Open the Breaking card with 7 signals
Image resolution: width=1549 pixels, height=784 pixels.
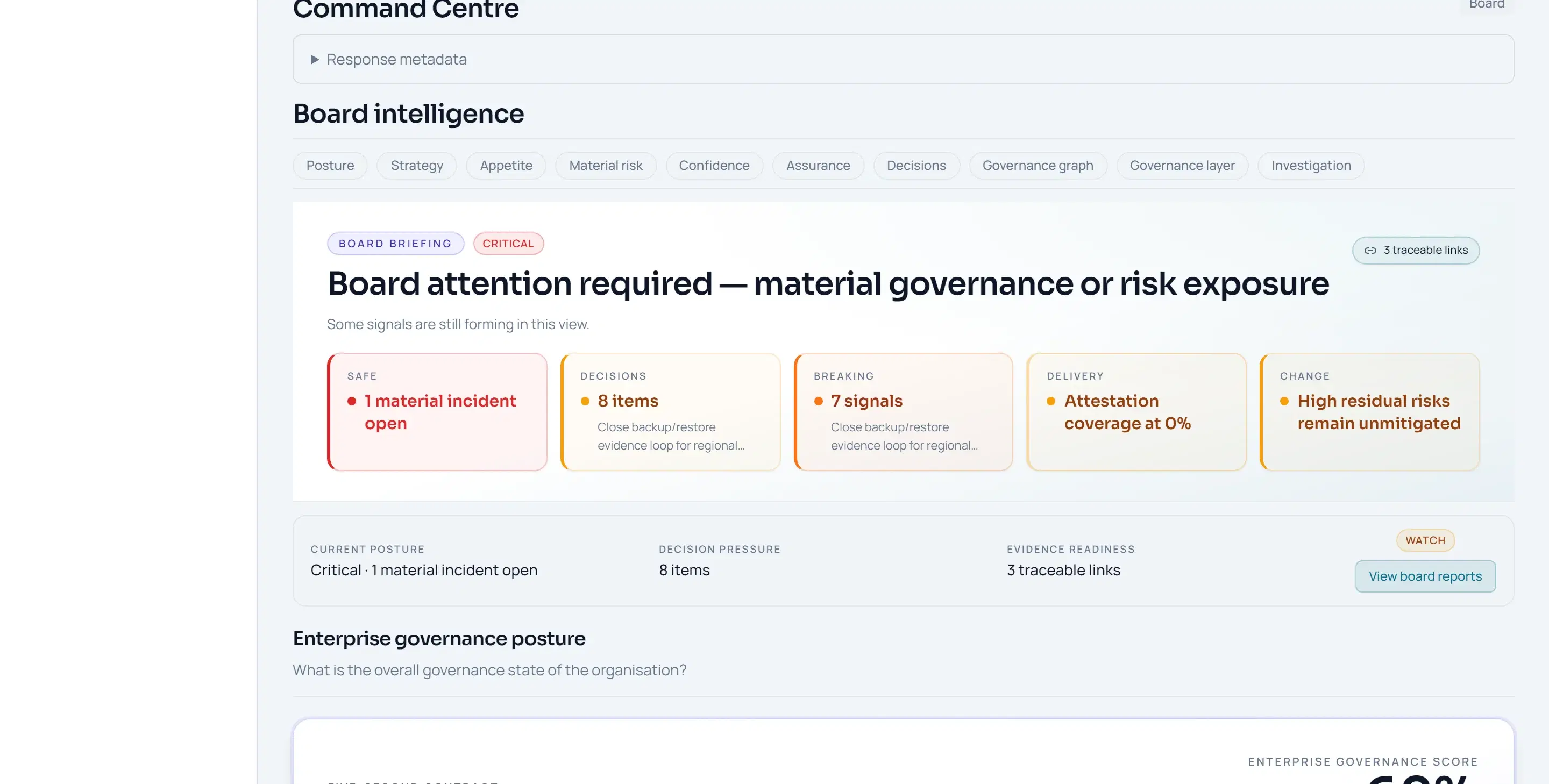click(903, 412)
